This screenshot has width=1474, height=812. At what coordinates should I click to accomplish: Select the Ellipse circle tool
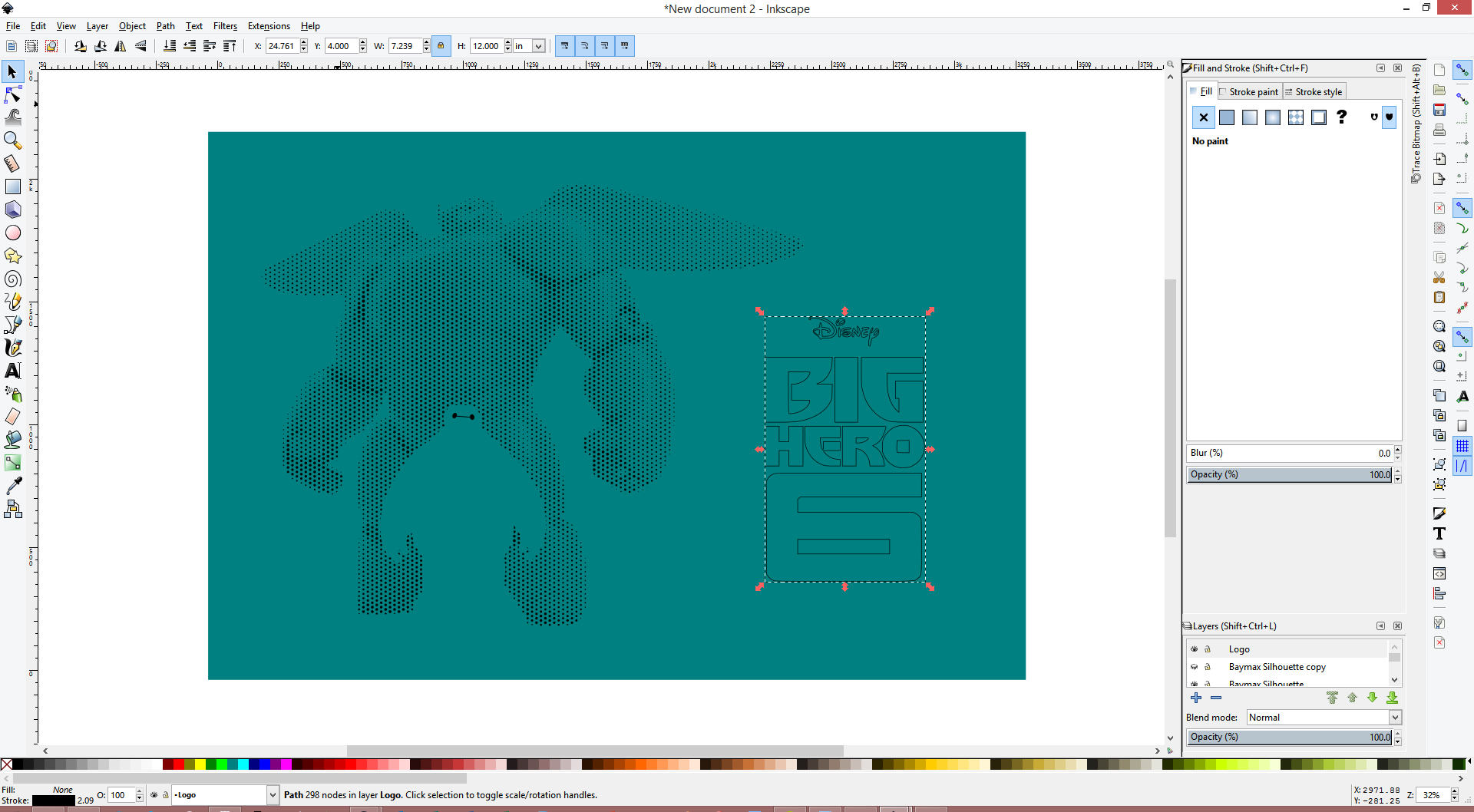pyautogui.click(x=13, y=233)
